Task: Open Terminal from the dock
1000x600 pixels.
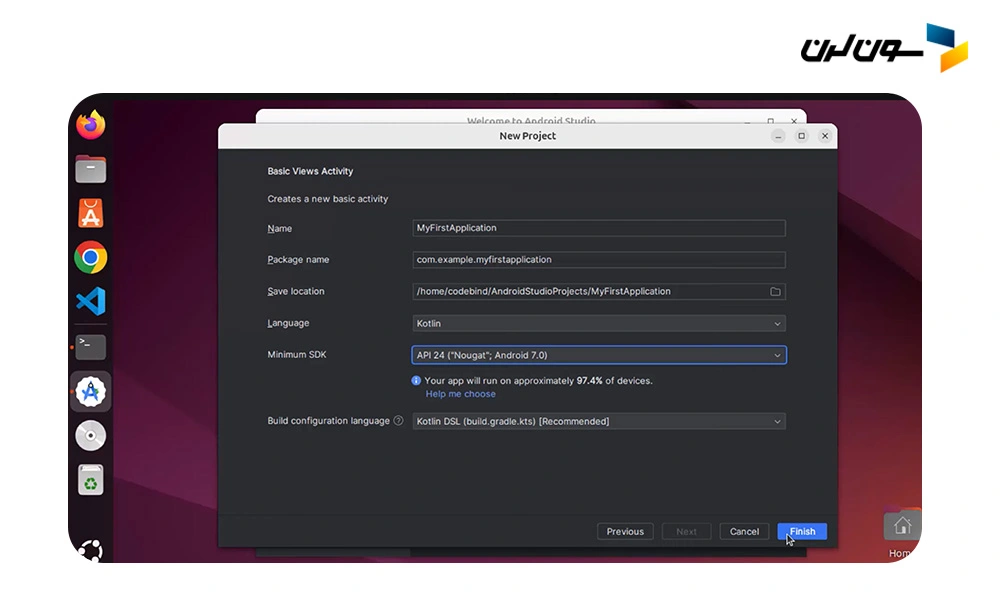Action: pyautogui.click(x=91, y=346)
